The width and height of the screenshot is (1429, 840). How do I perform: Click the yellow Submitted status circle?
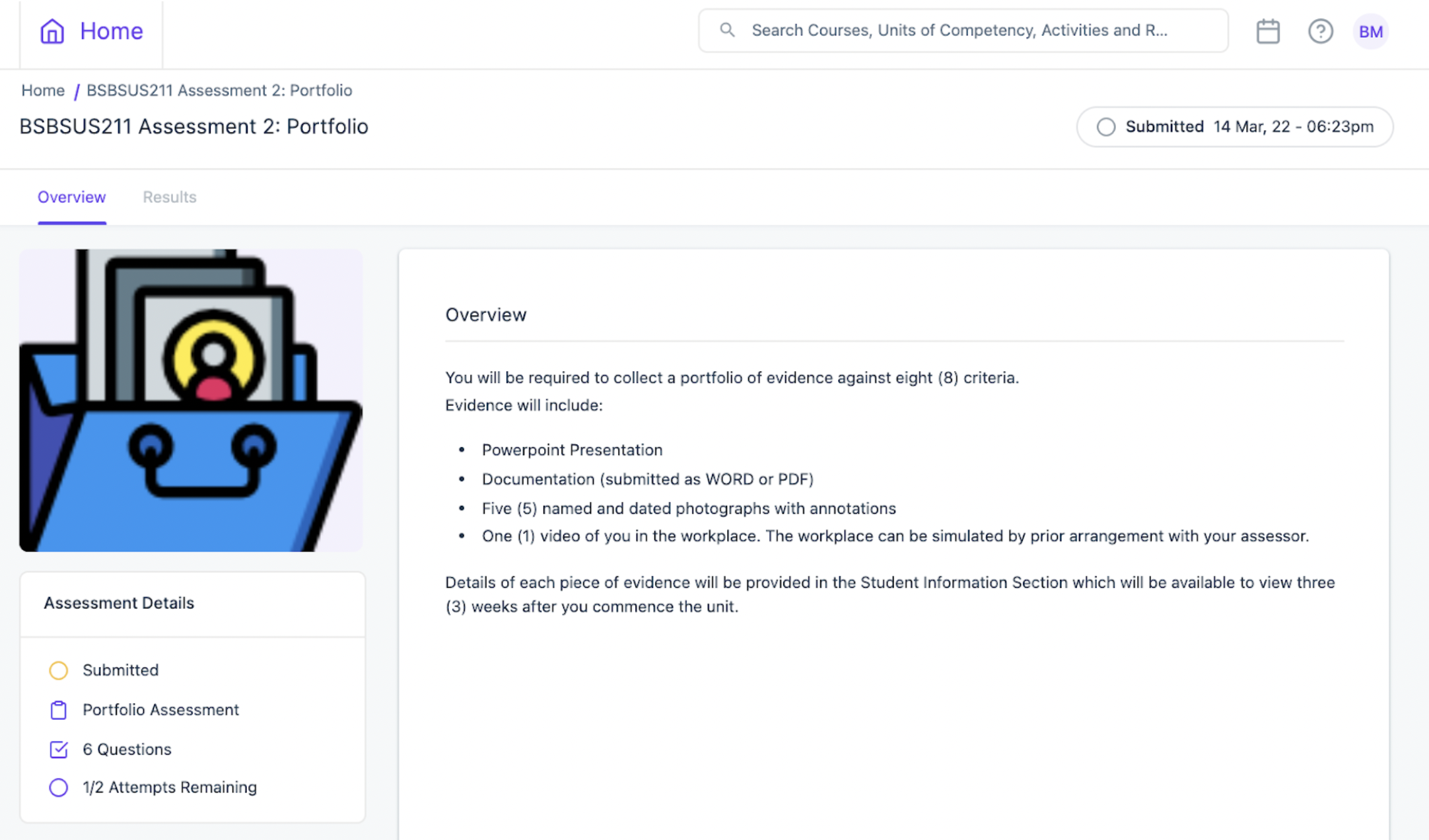coord(59,670)
